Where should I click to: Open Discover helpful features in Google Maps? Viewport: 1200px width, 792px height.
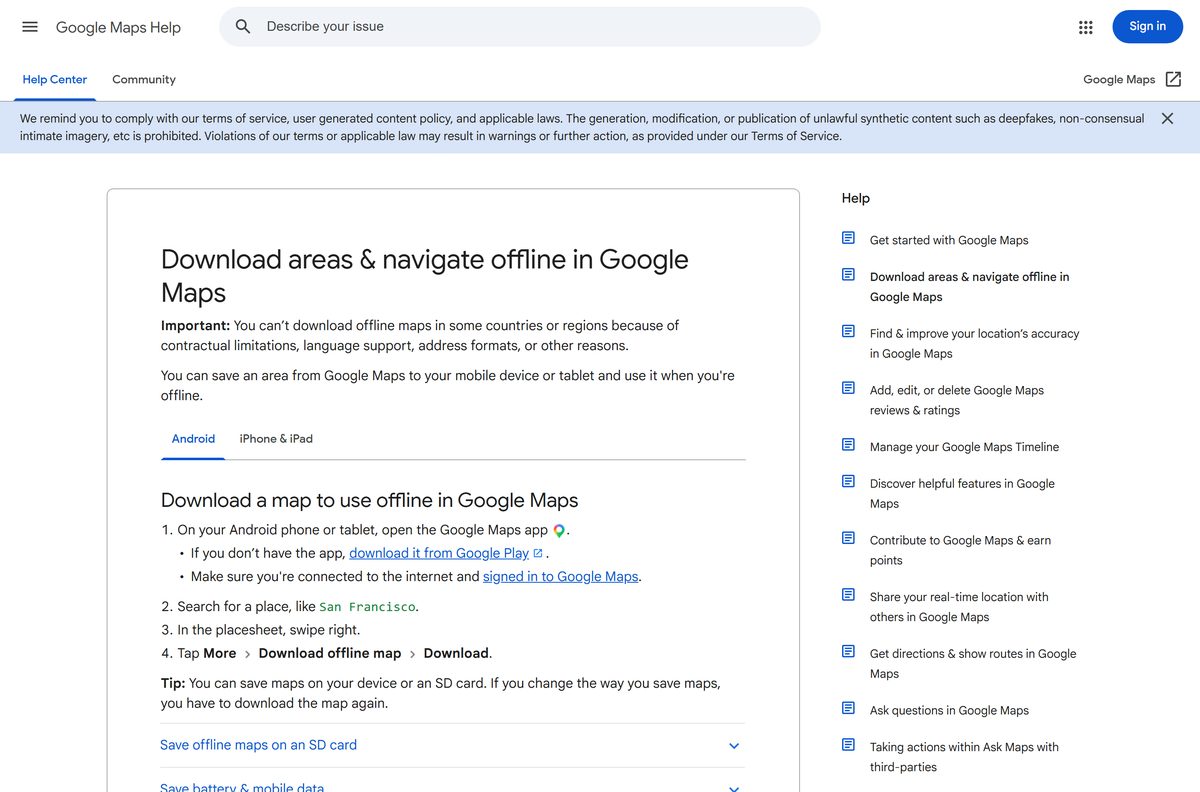(x=962, y=493)
